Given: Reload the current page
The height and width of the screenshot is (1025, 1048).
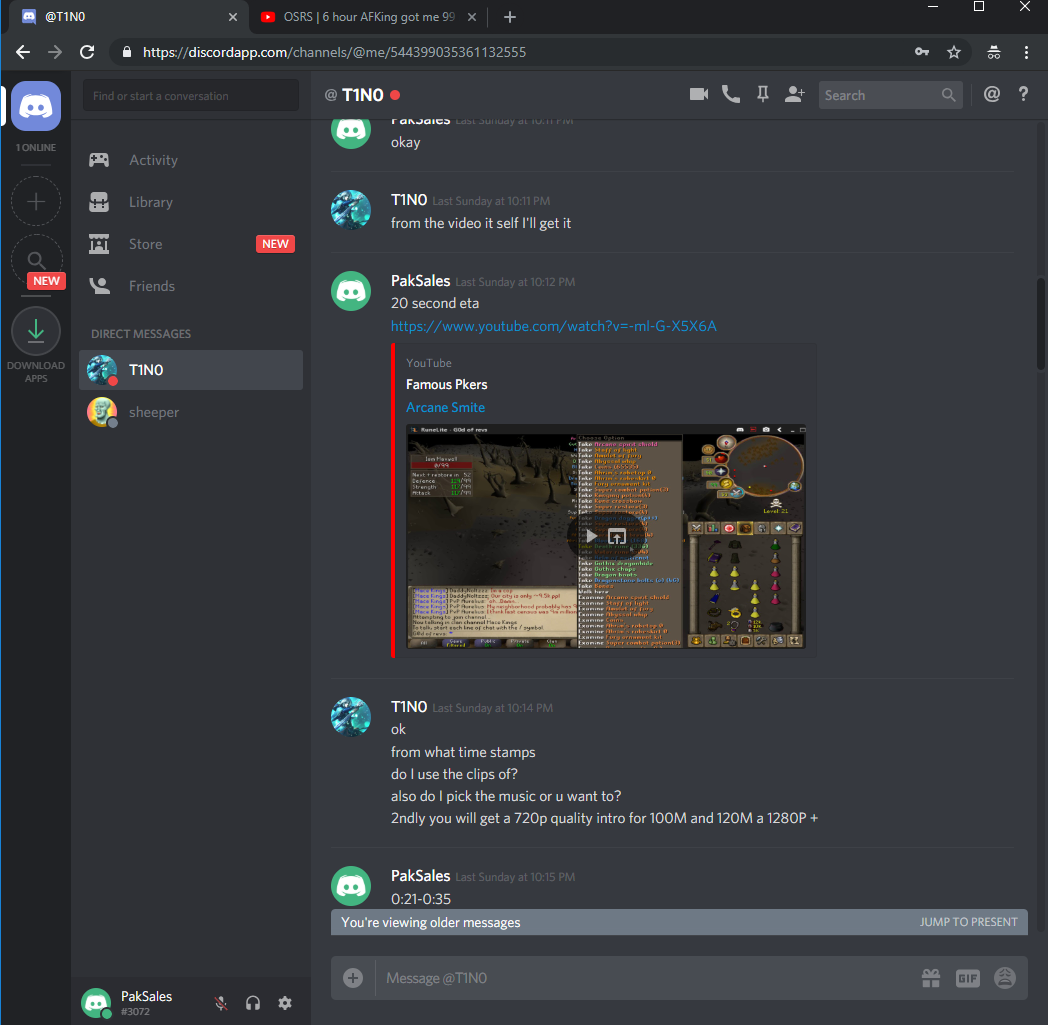Looking at the screenshot, I should (x=87, y=52).
